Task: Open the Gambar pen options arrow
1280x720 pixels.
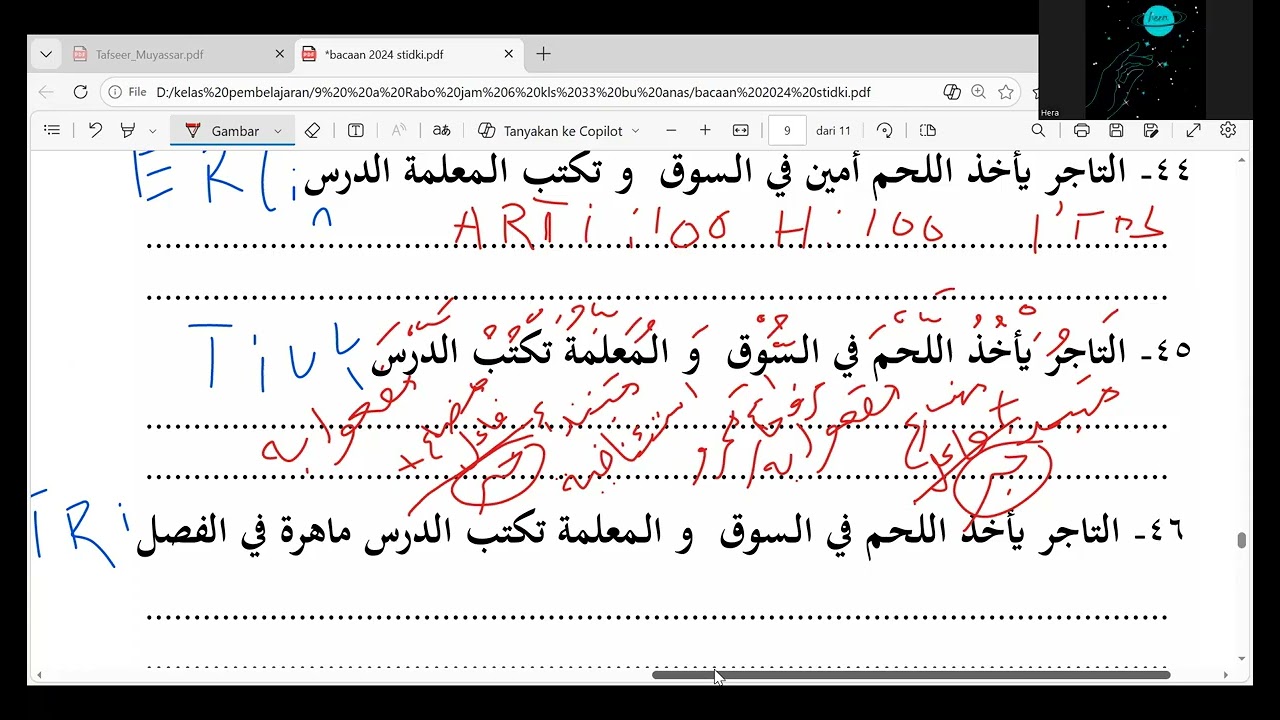Action: [x=278, y=131]
